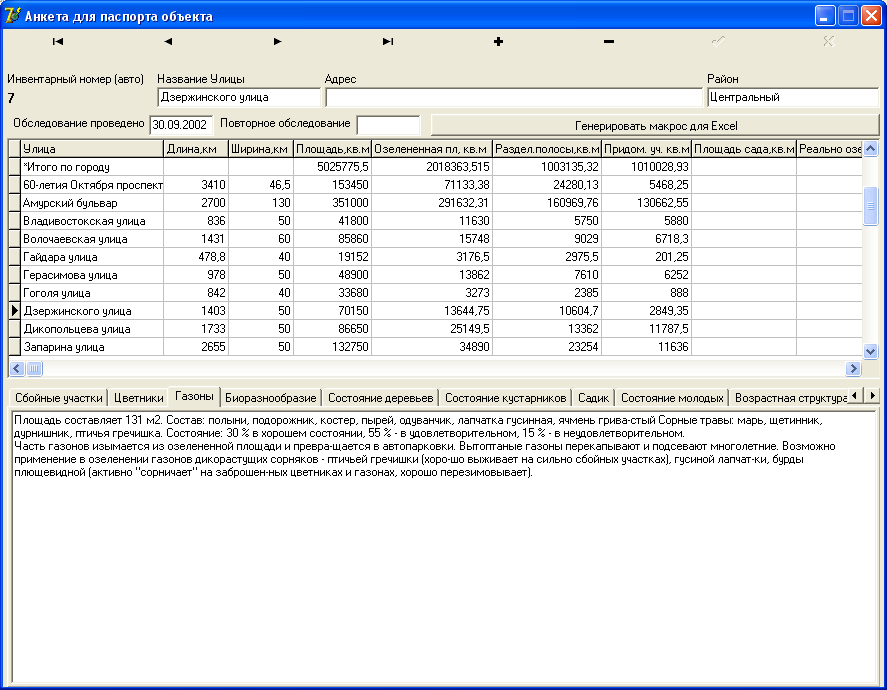Viewport: 887px width, 690px height.
Task: Click Площадь сада,кв.м column header
Action: pos(744,149)
